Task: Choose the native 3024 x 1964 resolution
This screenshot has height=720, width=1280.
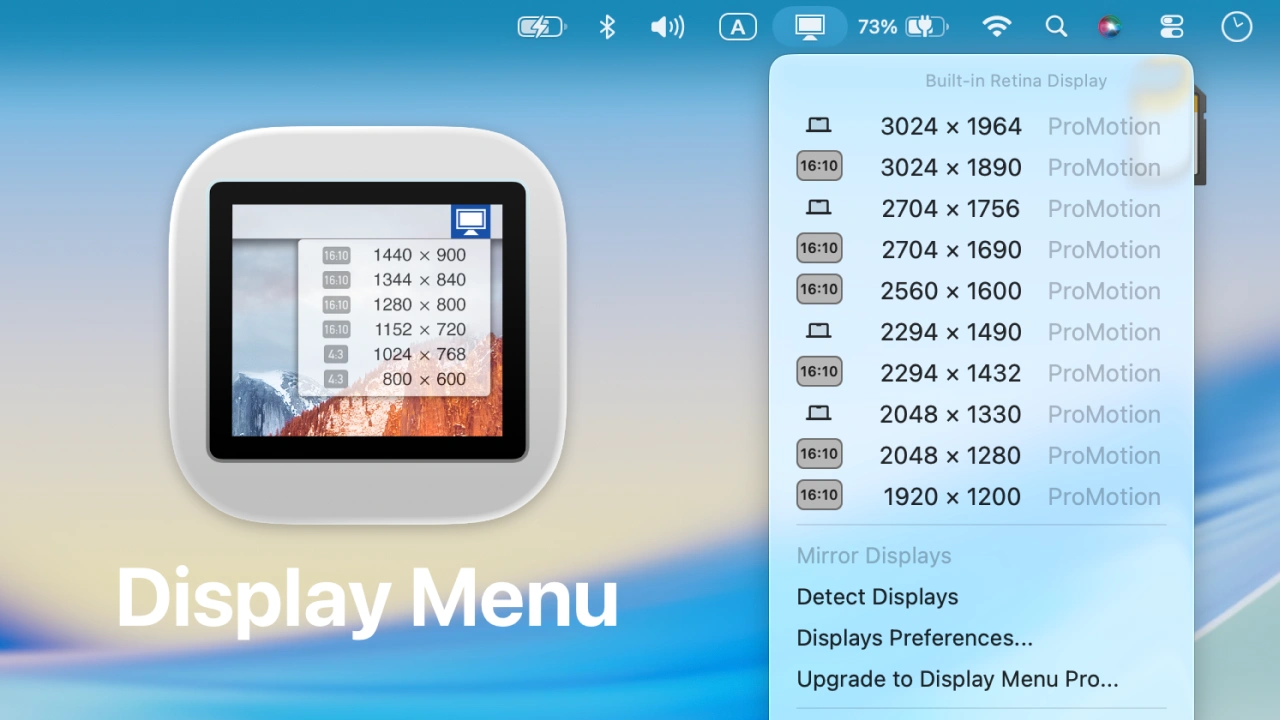Action: (x=950, y=126)
